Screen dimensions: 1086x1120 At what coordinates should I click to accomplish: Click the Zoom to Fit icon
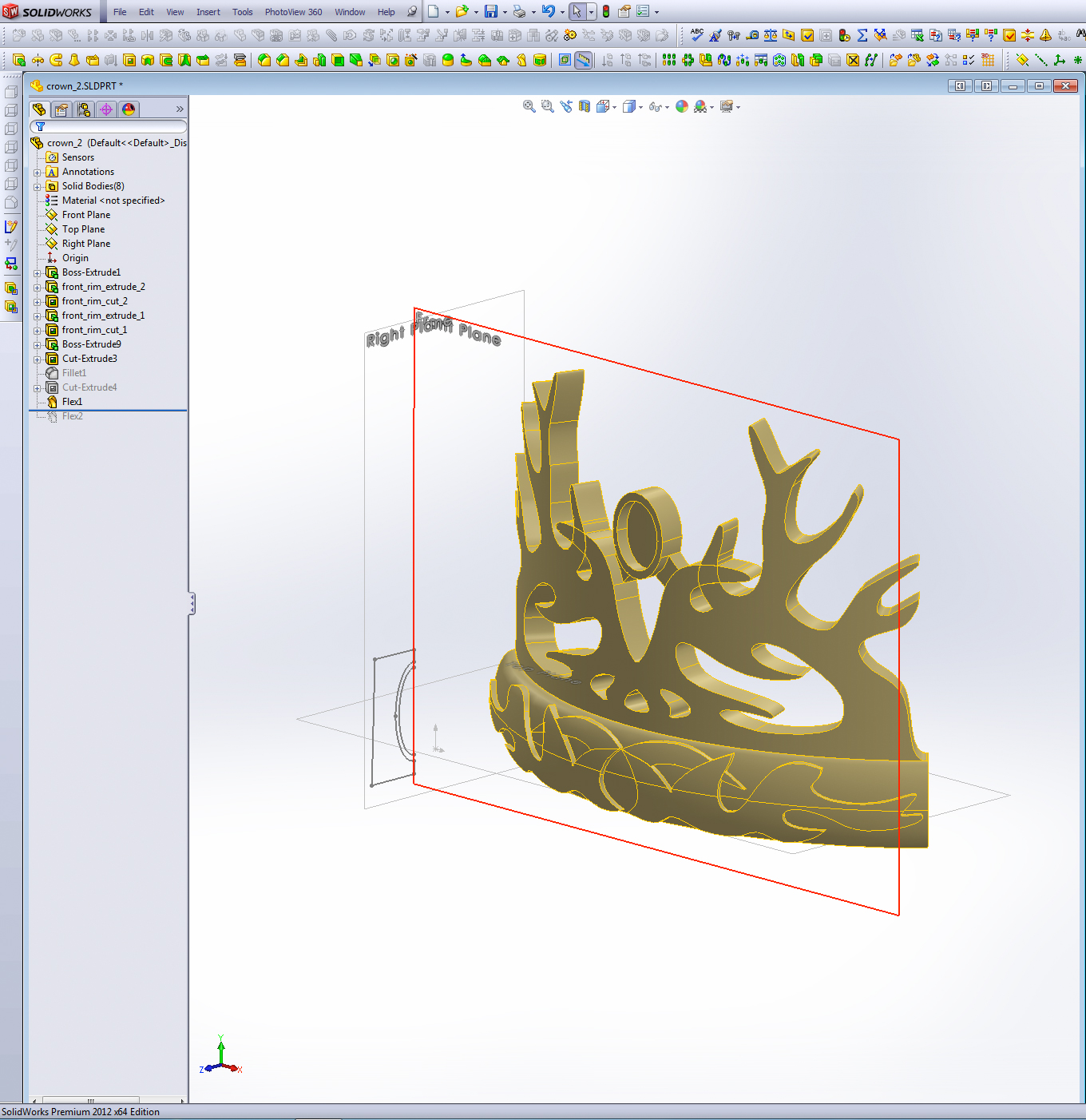[529, 106]
